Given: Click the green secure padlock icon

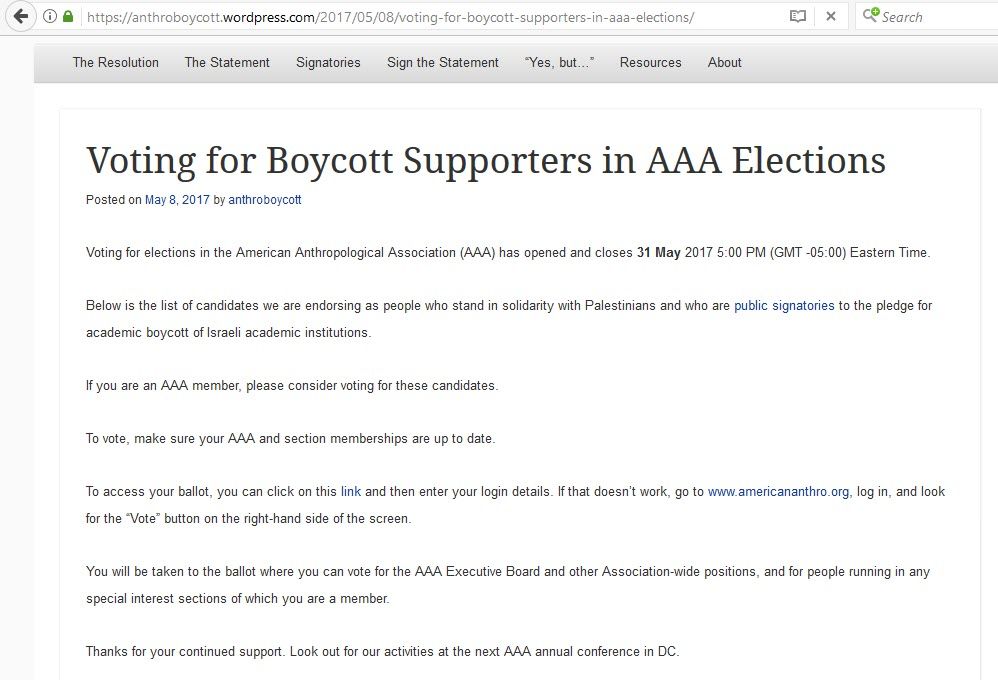Looking at the screenshot, I should pyautogui.click(x=68, y=17).
